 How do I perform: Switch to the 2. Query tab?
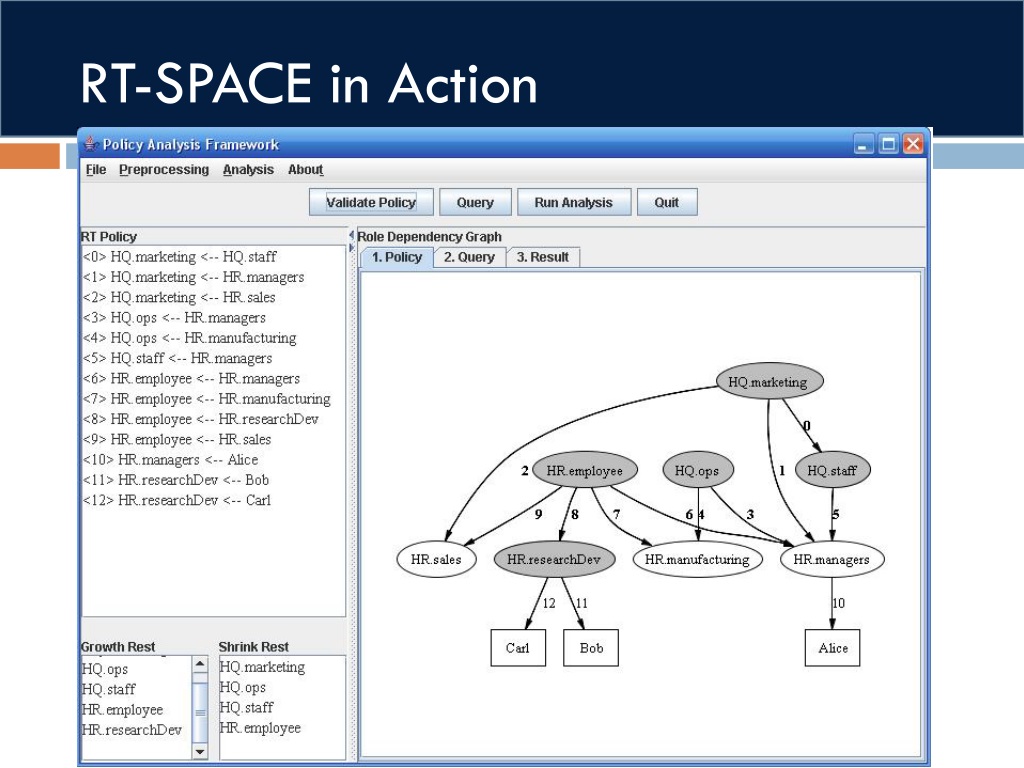tap(470, 257)
